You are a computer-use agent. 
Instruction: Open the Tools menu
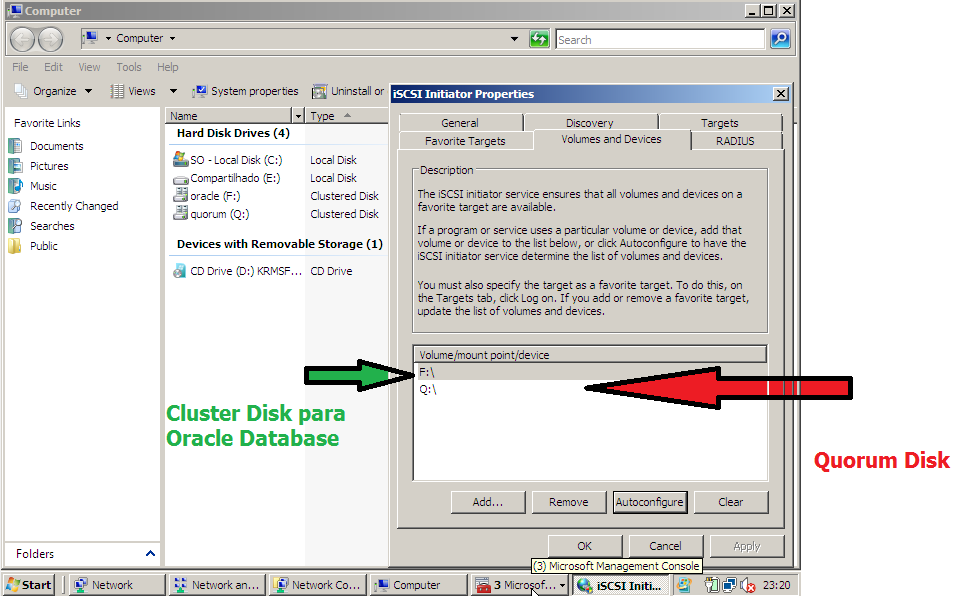click(x=128, y=67)
